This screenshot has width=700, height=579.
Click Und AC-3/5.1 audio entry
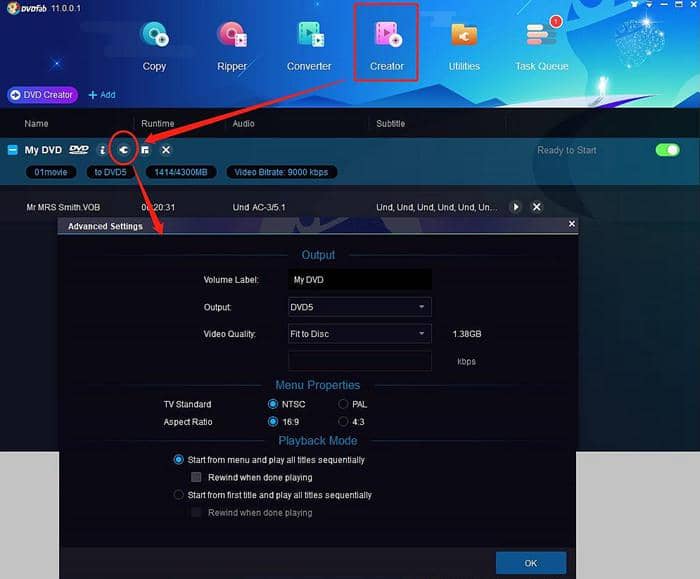click(259, 208)
